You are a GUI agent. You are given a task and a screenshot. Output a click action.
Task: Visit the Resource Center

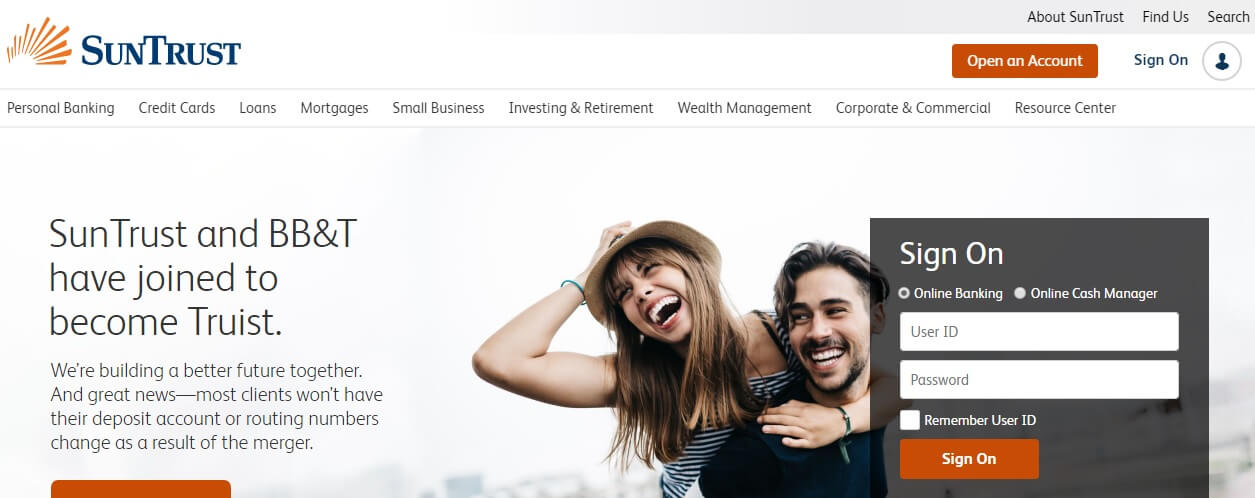pos(1065,108)
